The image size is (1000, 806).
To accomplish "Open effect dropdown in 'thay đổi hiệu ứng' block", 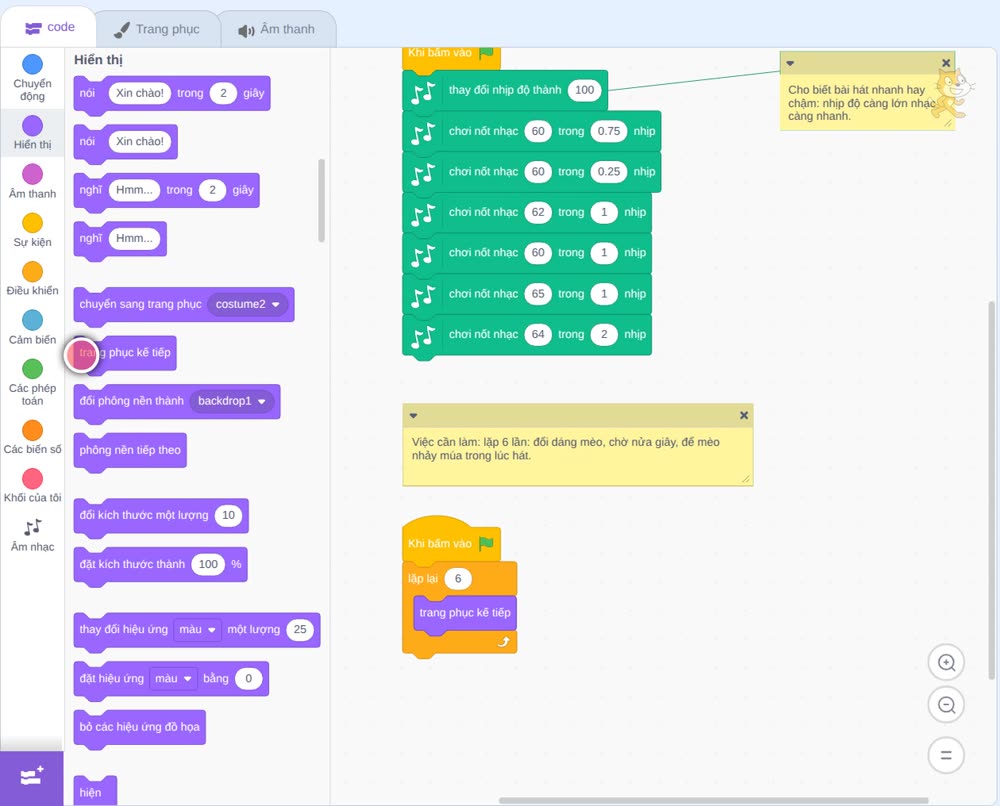I will pos(198,629).
